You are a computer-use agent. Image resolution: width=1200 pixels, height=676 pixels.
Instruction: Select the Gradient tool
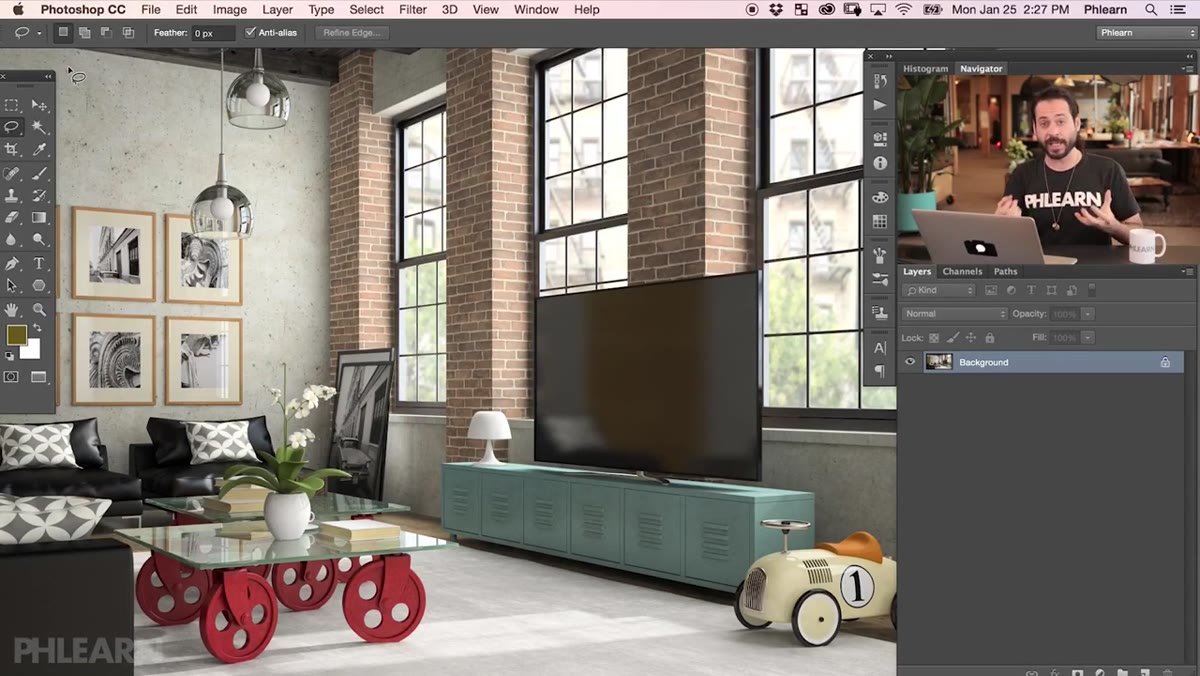39,217
